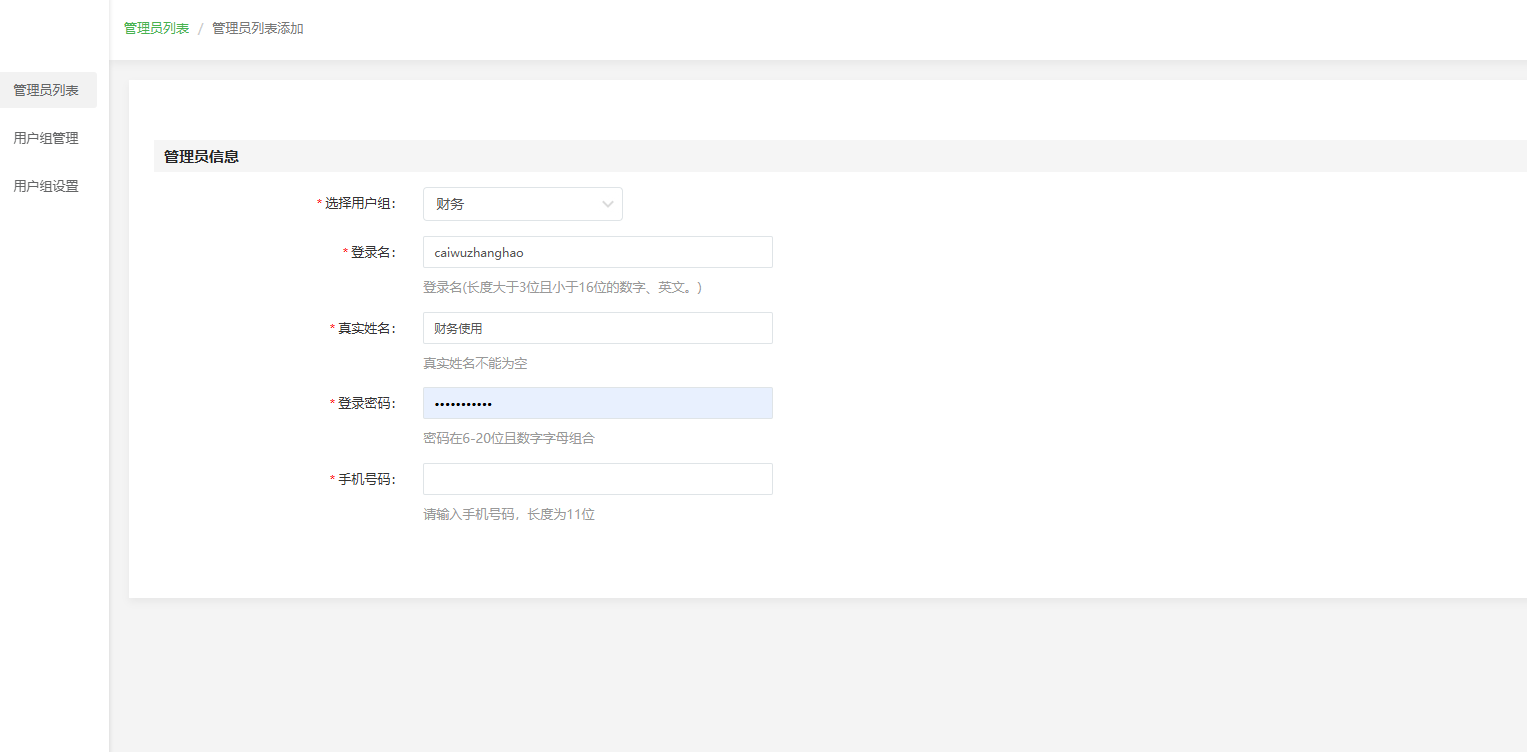Open 用户组设置 from the sidebar menu
The width and height of the screenshot is (1527, 752).
(46, 186)
